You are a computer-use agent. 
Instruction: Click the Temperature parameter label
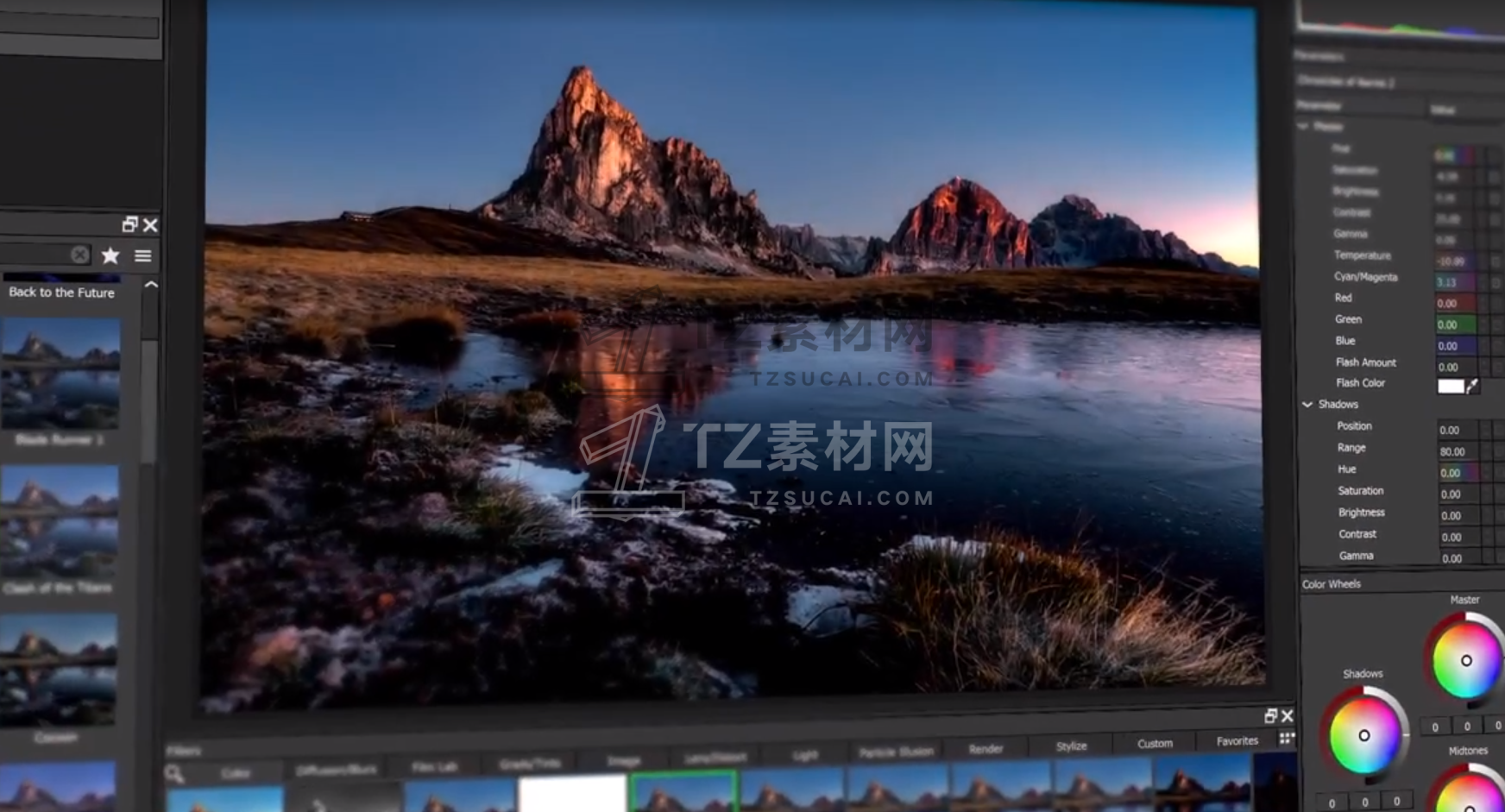[x=1363, y=255]
